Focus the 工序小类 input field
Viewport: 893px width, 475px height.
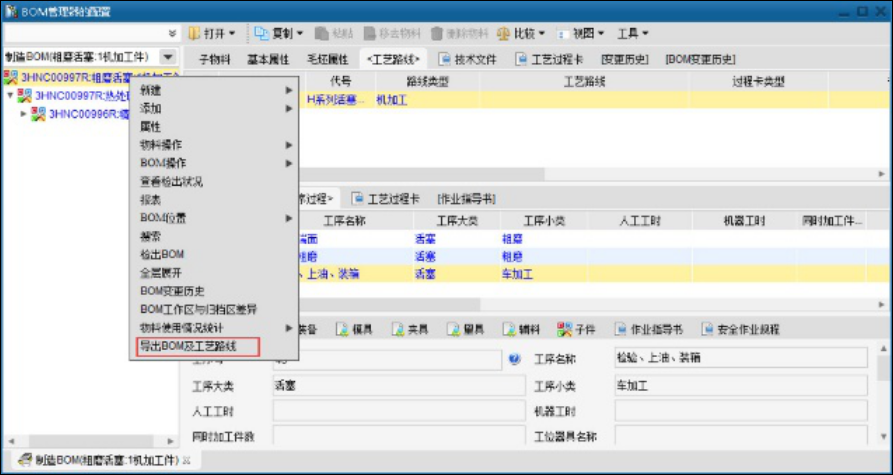[x=740, y=386]
